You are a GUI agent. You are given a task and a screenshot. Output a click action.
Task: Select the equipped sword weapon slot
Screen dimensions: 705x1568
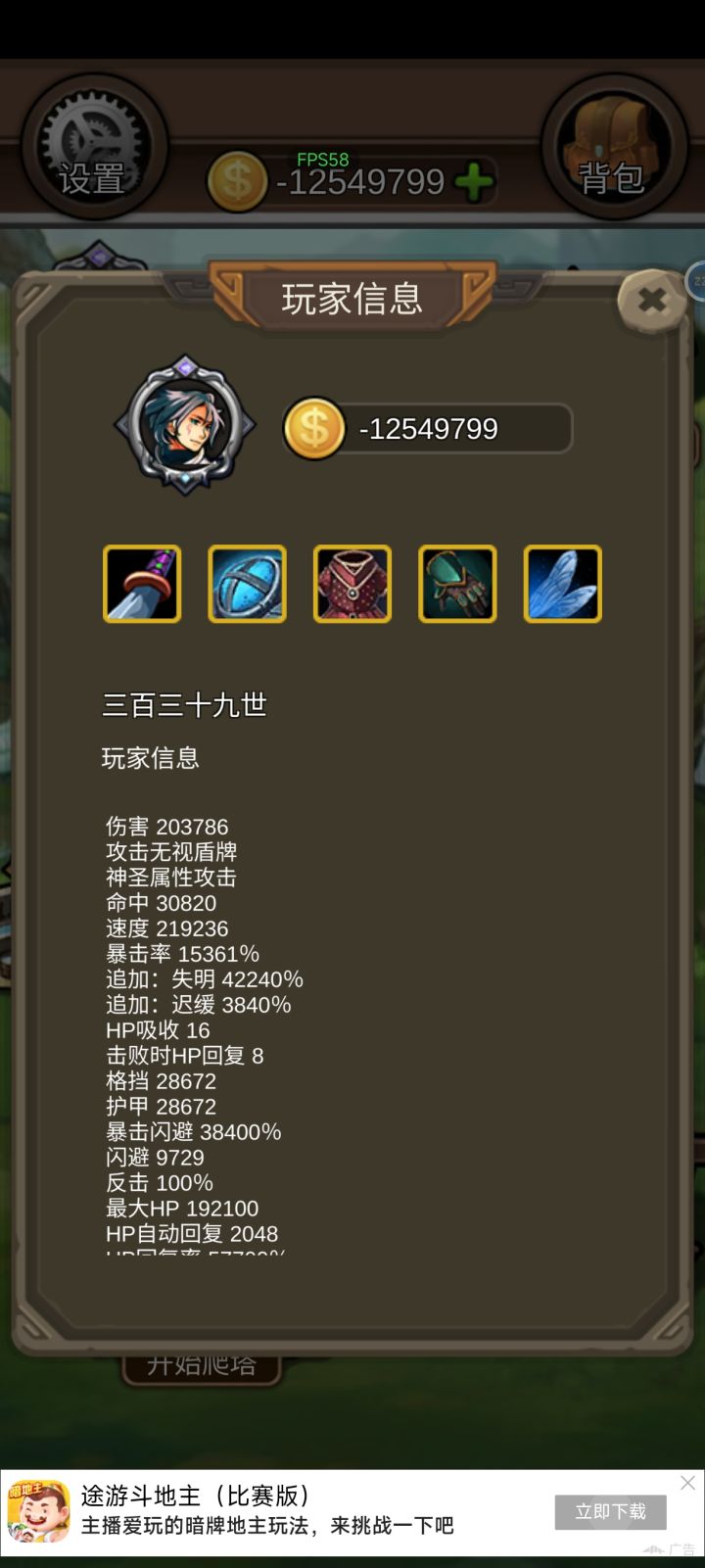coord(142,584)
